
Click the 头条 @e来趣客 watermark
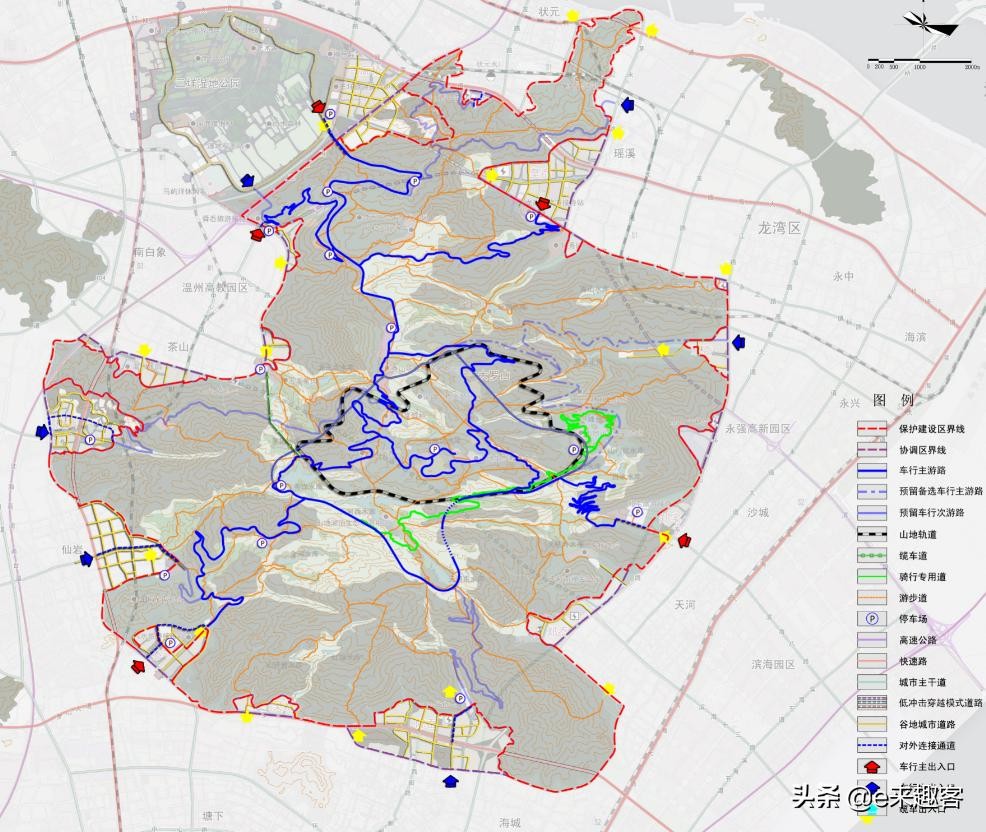[x=878, y=797]
